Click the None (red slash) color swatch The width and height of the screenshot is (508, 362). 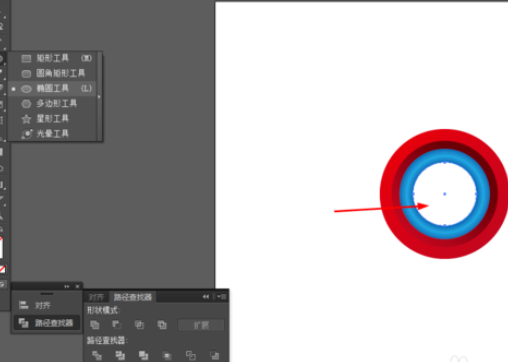click(x=2, y=269)
